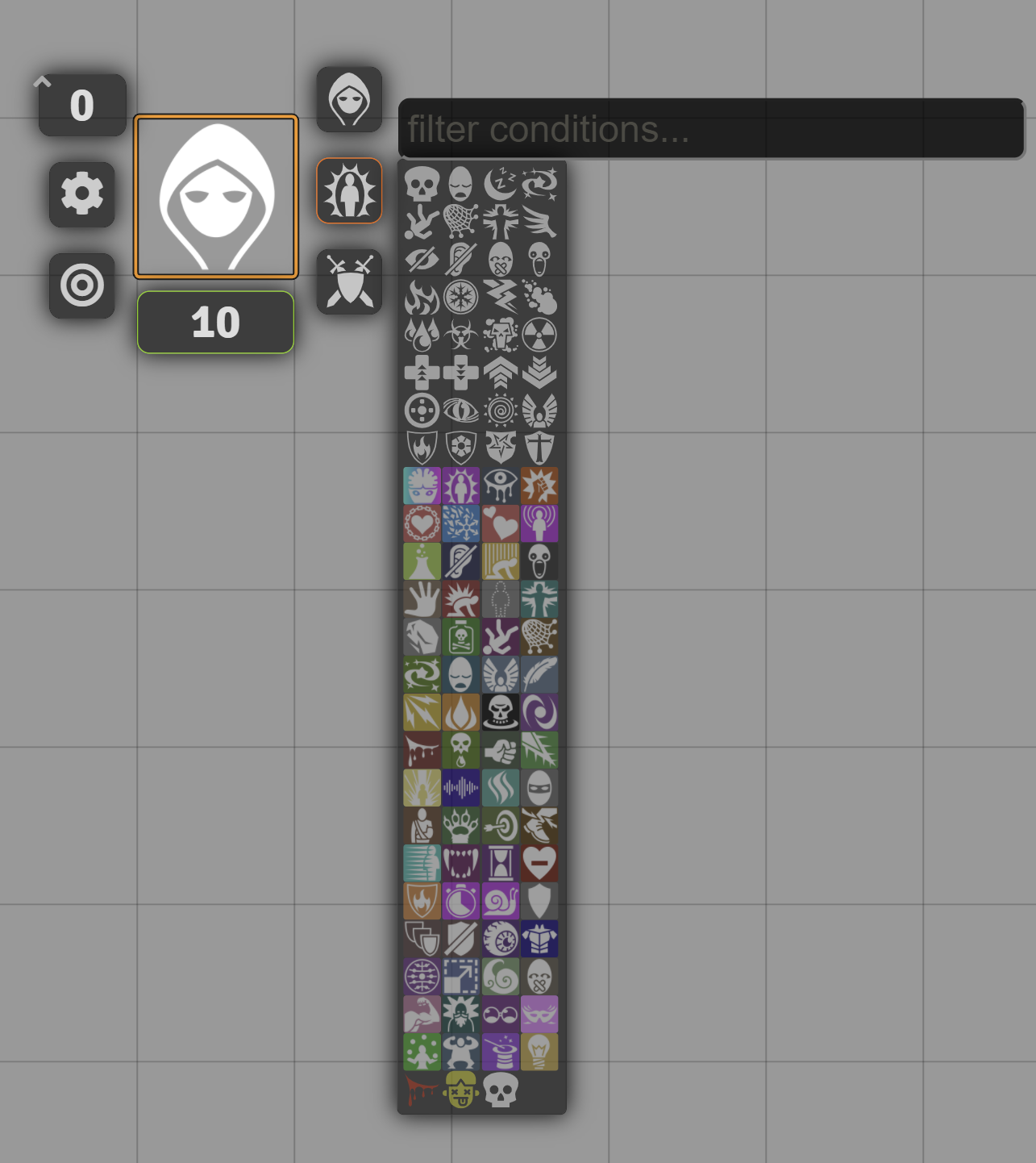Apply the skull-in-cloud poison condition
The height and width of the screenshot is (1163, 1036).
click(500, 335)
